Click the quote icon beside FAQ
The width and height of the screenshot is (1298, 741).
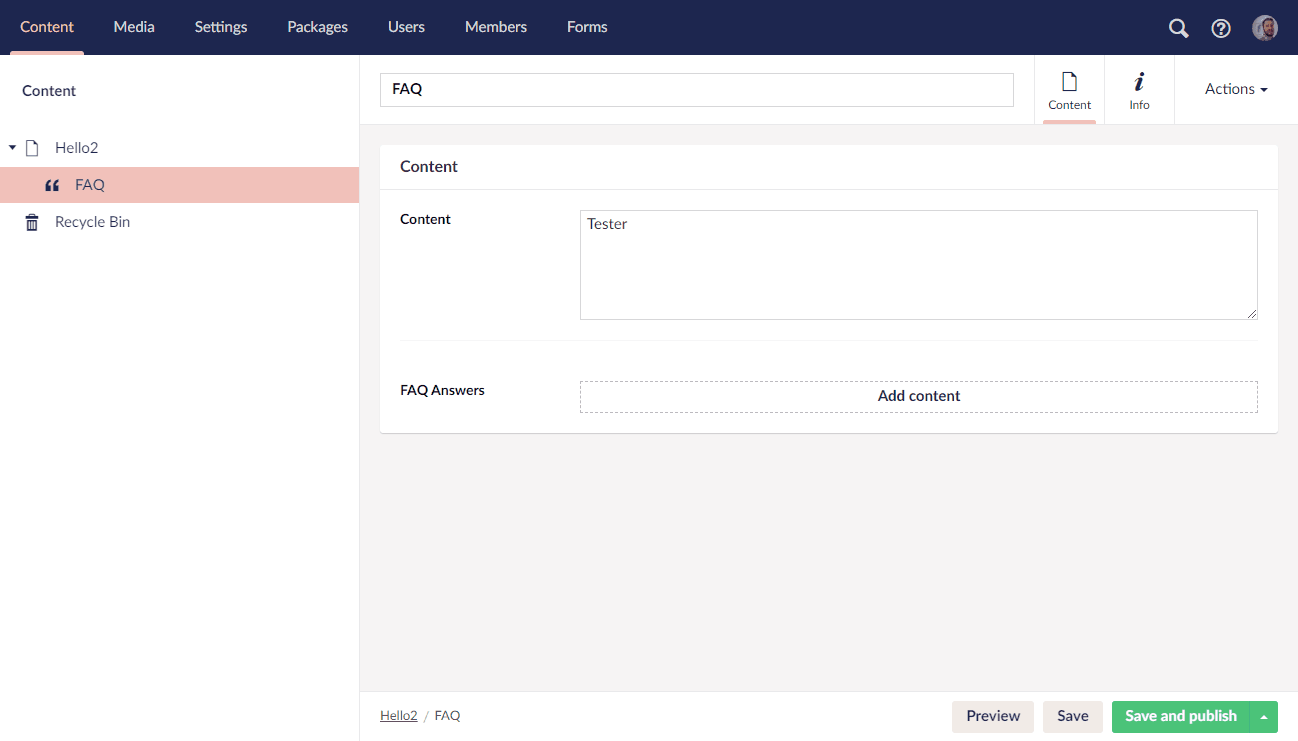(51, 184)
